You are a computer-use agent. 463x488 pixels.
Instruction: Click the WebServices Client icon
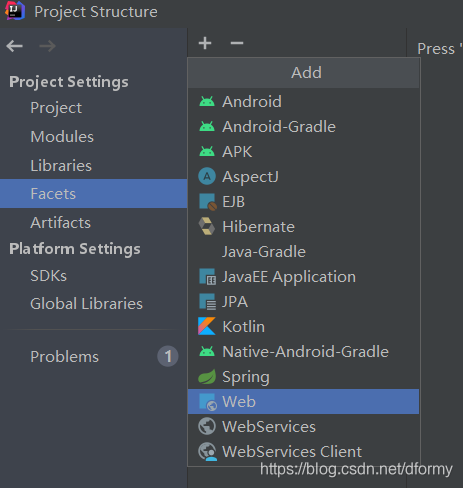click(x=207, y=452)
